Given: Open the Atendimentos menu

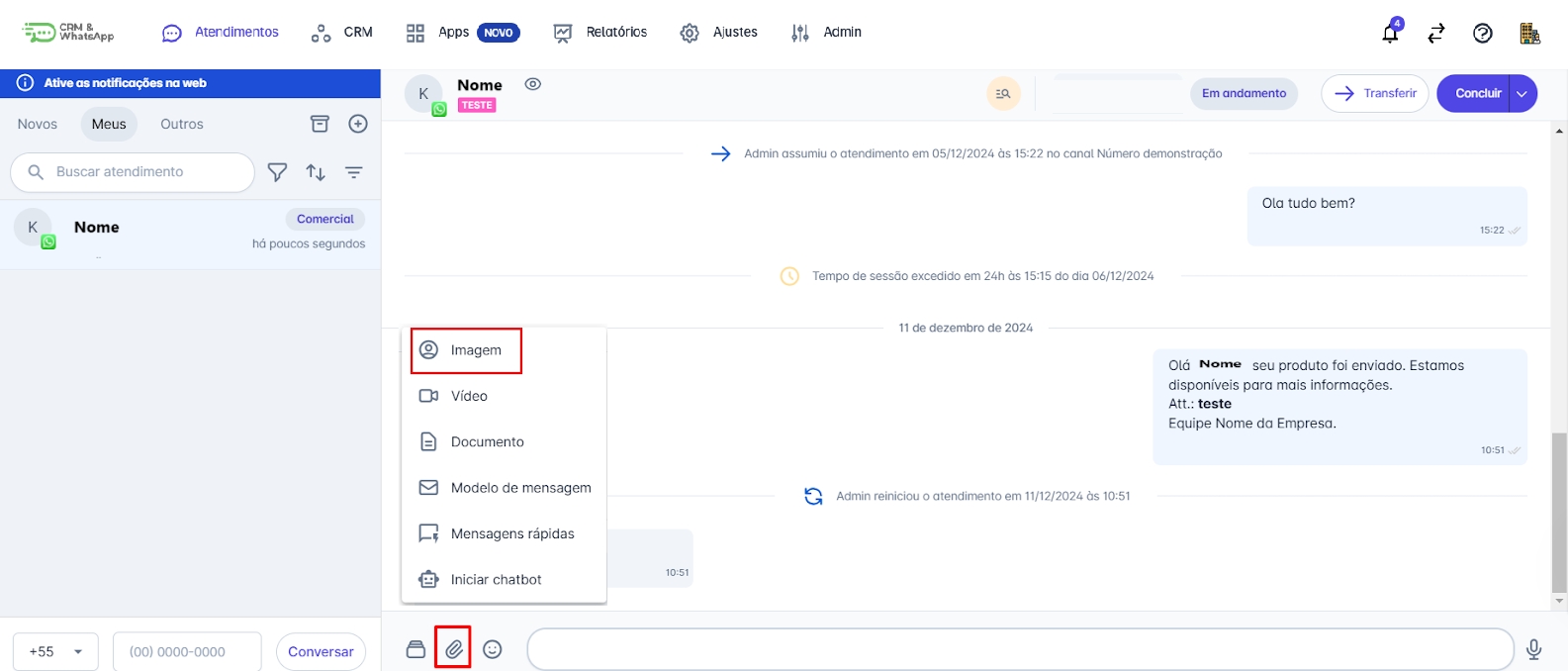Looking at the screenshot, I should 221,33.
